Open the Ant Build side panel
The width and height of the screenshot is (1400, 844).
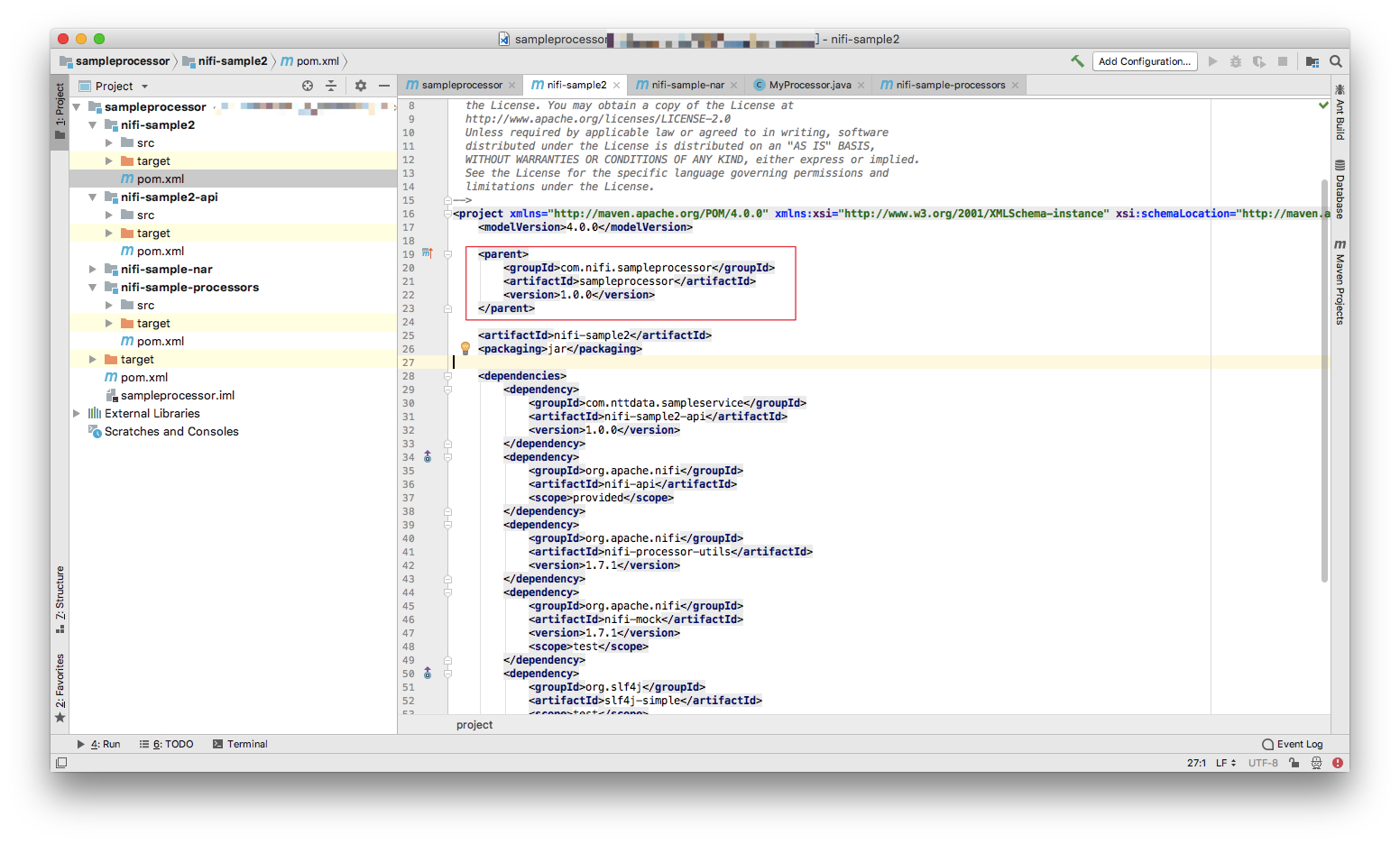click(1340, 113)
